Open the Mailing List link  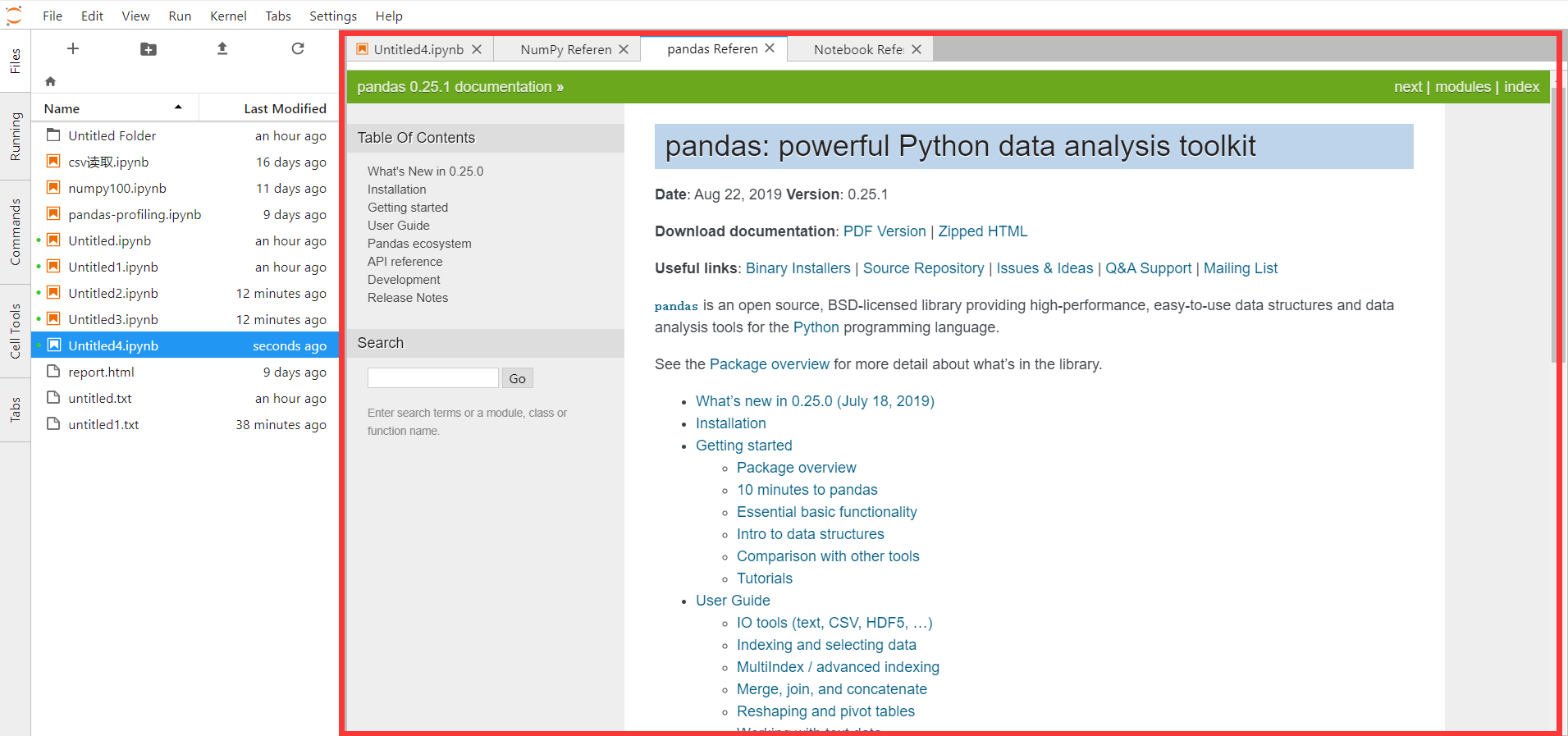pyautogui.click(x=1241, y=268)
